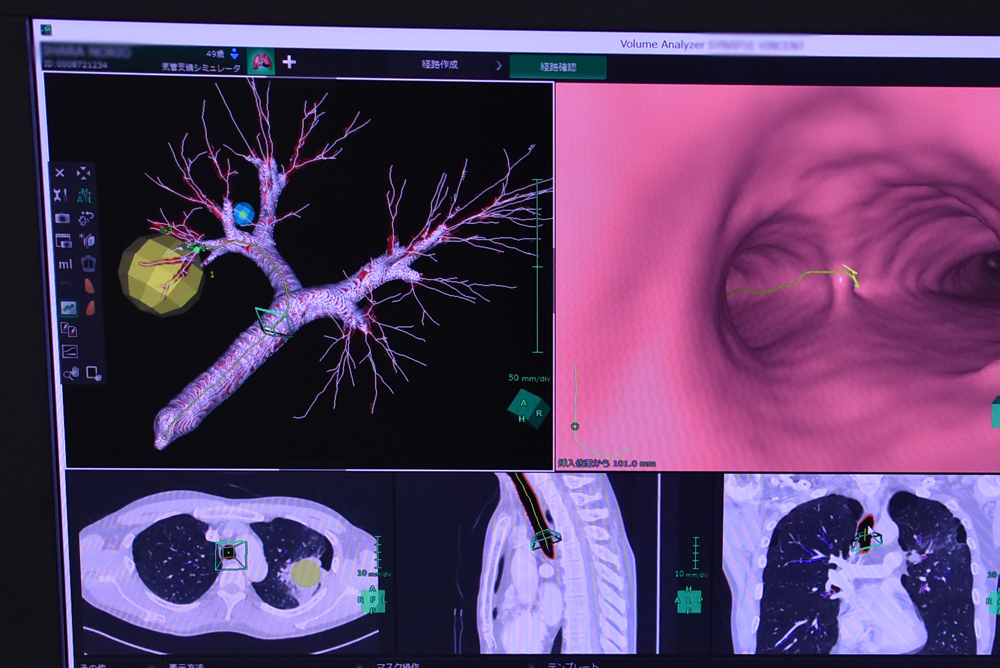Click the green box marker on axial CT
The image size is (1000, 668).
[x=230, y=554]
